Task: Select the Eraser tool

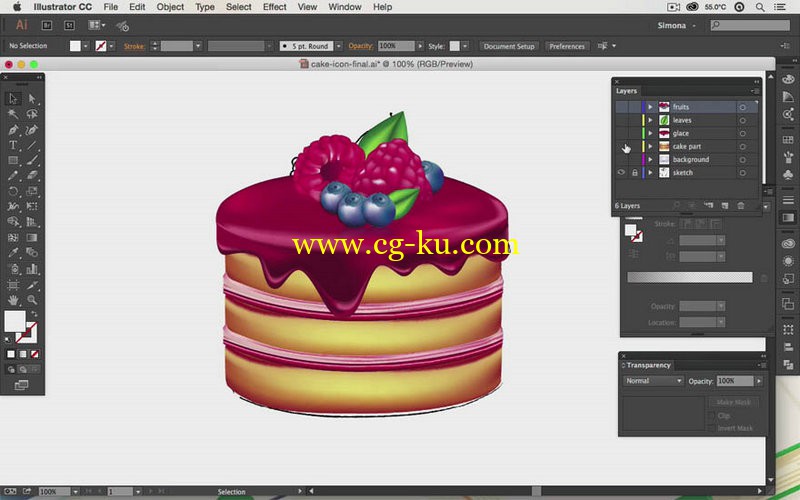Action: point(32,176)
